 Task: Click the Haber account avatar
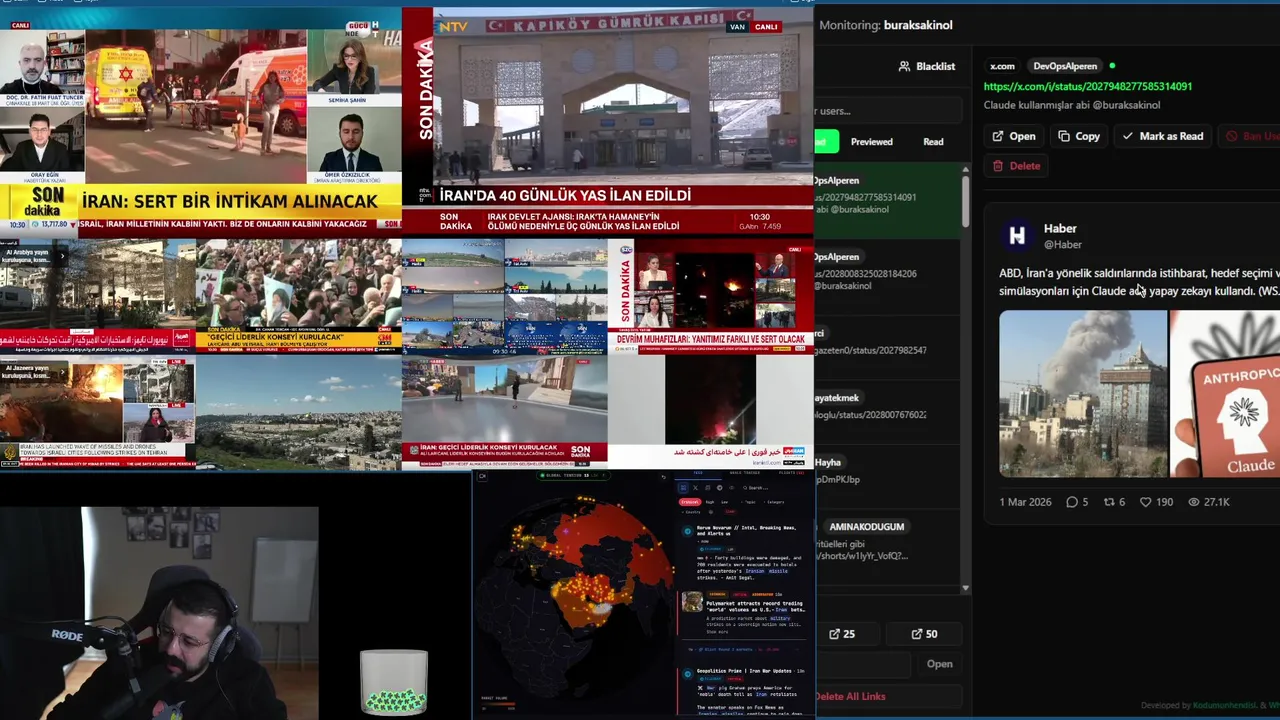pyautogui.click(x=1017, y=236)
